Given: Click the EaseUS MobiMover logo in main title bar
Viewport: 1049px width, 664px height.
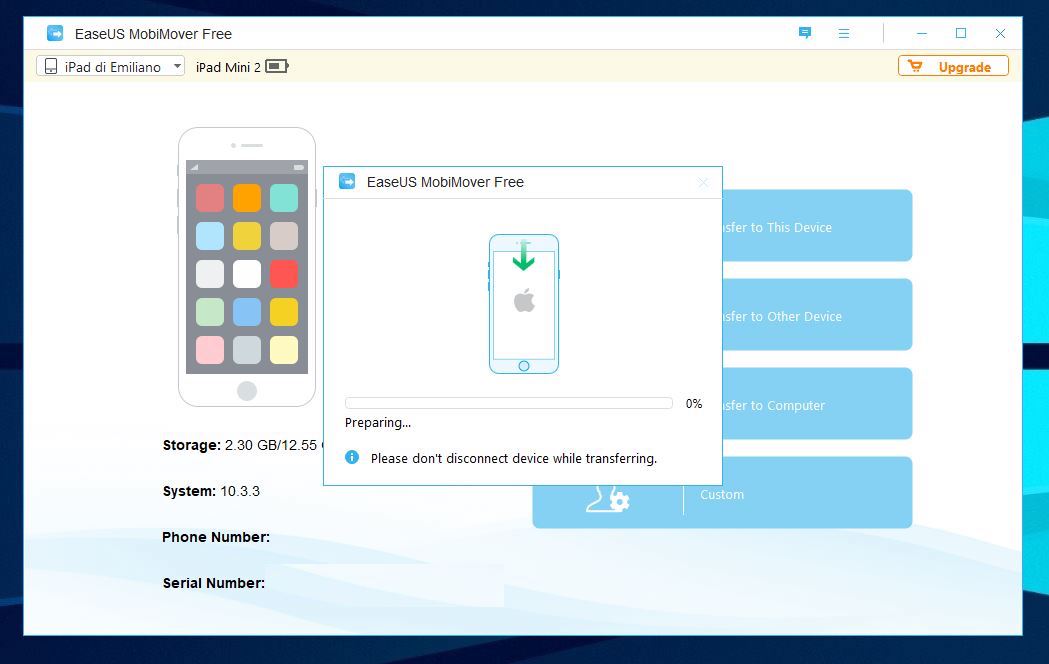Looking at the screenshot, I should click(55, 33).
